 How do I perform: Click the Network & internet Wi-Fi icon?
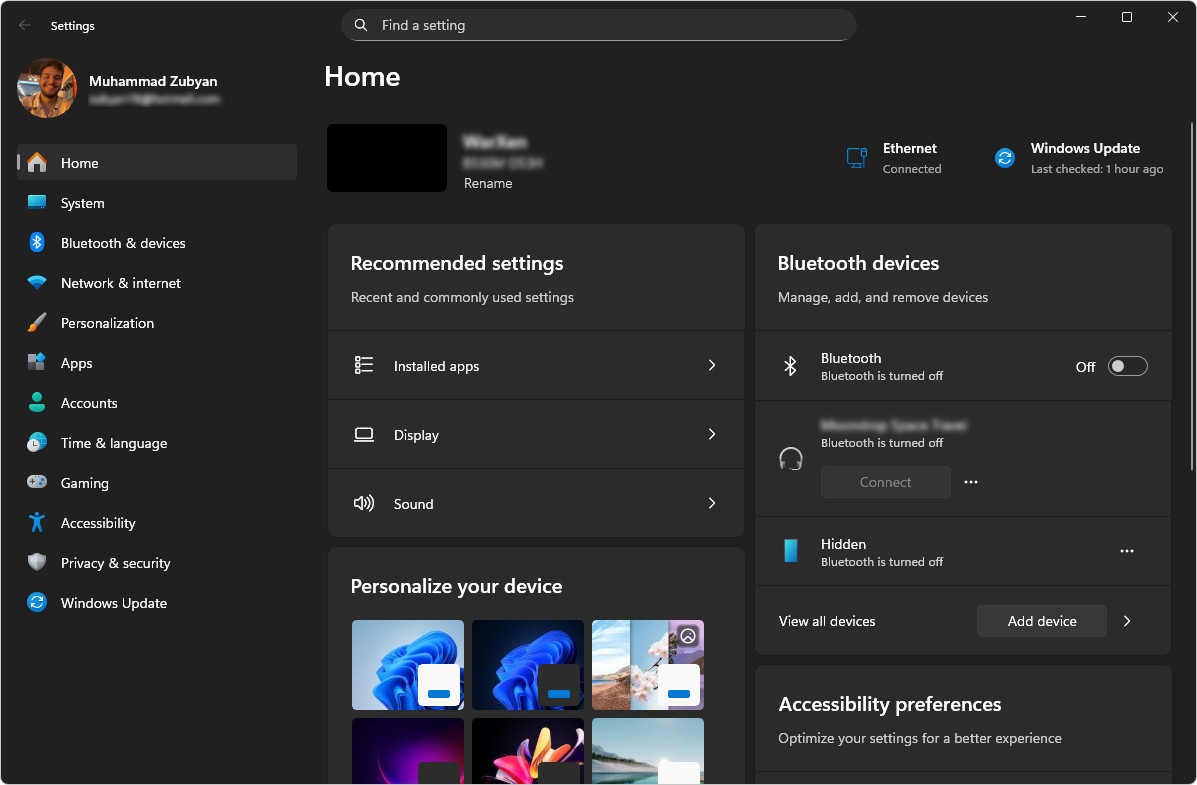click(37, 283)
